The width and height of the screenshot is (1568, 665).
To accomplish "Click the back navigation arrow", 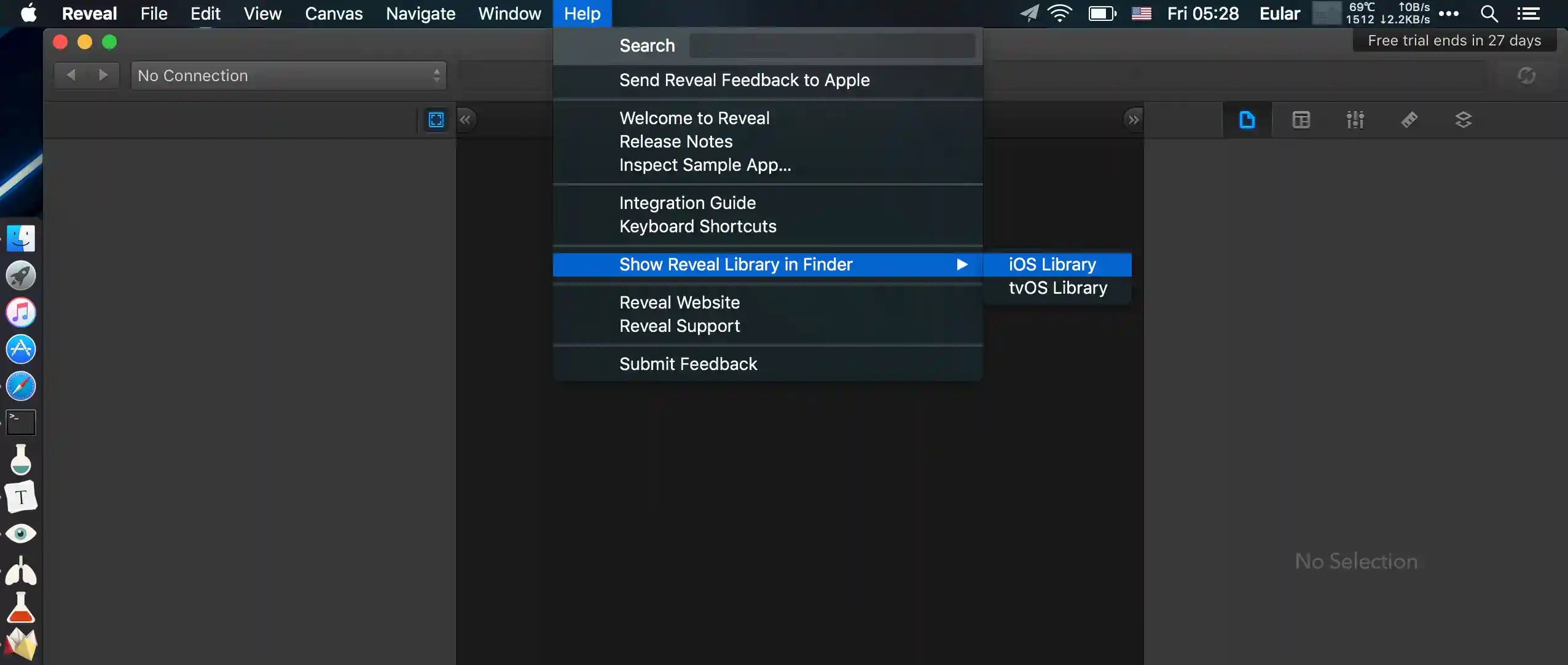I will pos(71,75).
